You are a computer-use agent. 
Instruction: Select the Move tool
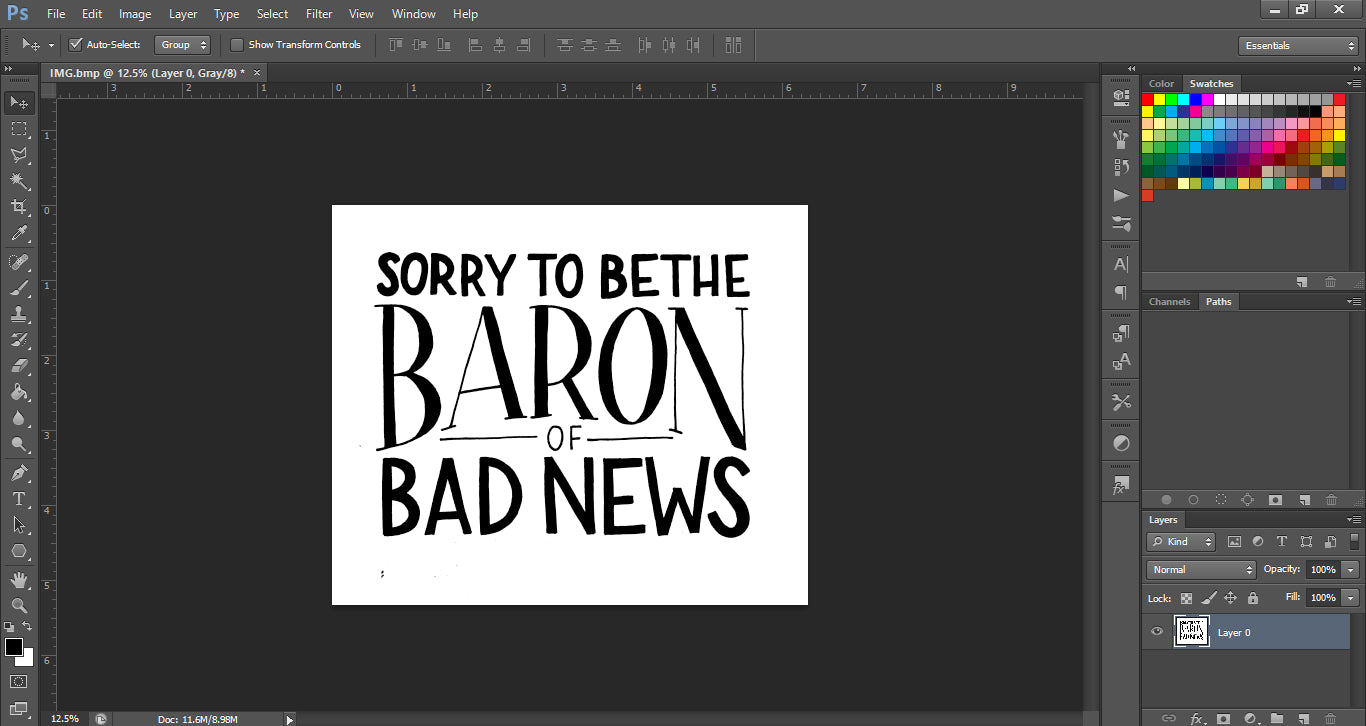click(x=19, y=102)
